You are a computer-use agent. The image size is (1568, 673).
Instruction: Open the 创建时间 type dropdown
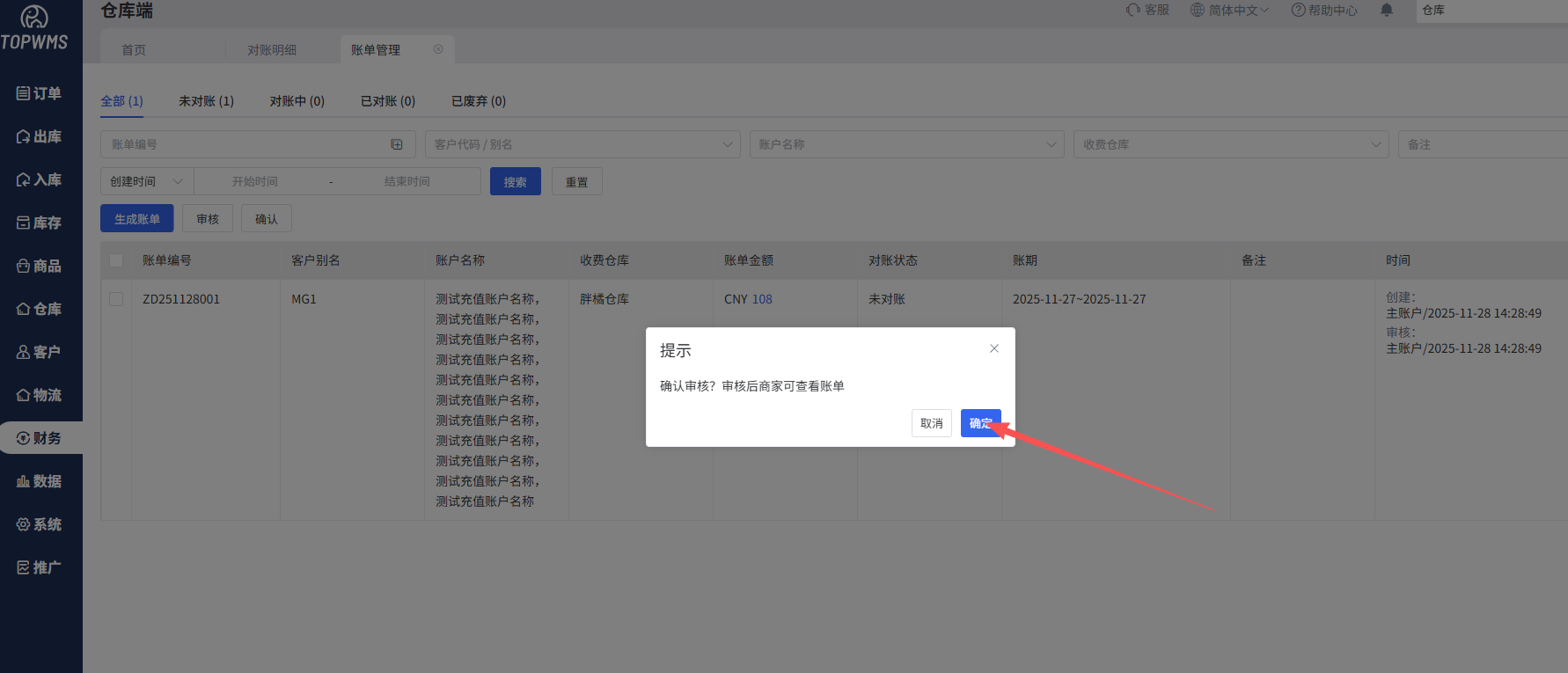click(x=146, y=181)
